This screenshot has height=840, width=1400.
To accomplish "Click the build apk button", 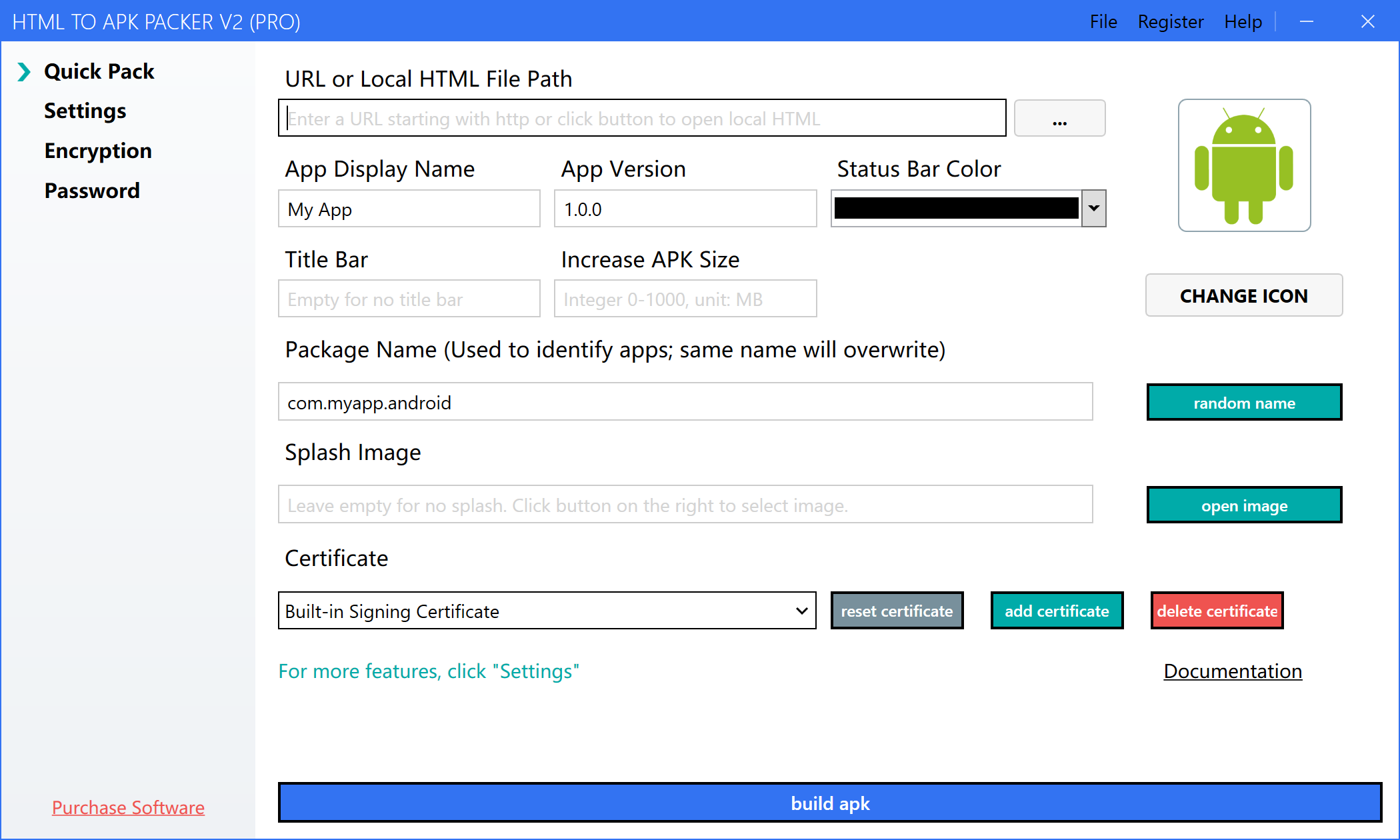I will coord(830,803).
